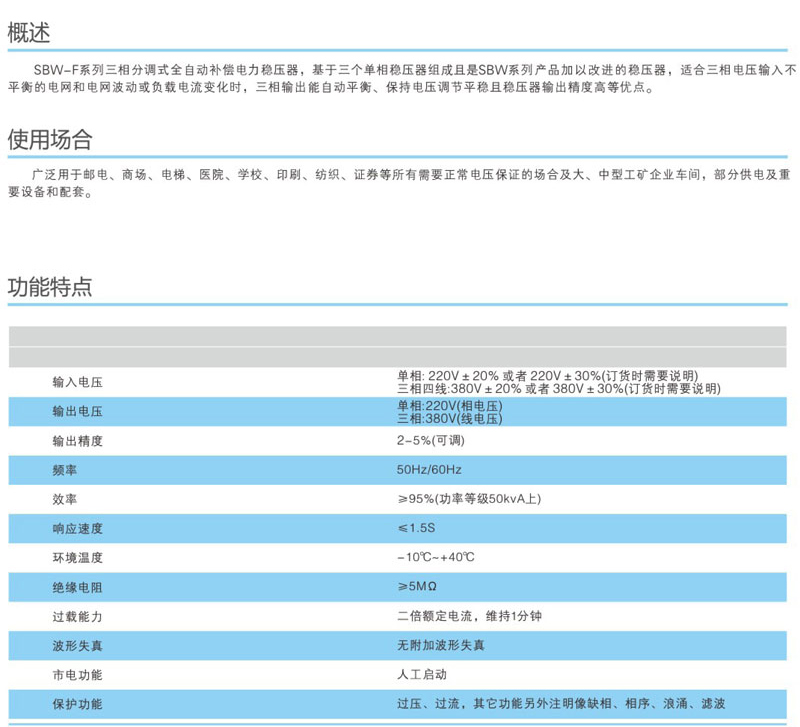Click the 50Hz/60Hz frequency value
Screen dimensions: 800x727
429,469
